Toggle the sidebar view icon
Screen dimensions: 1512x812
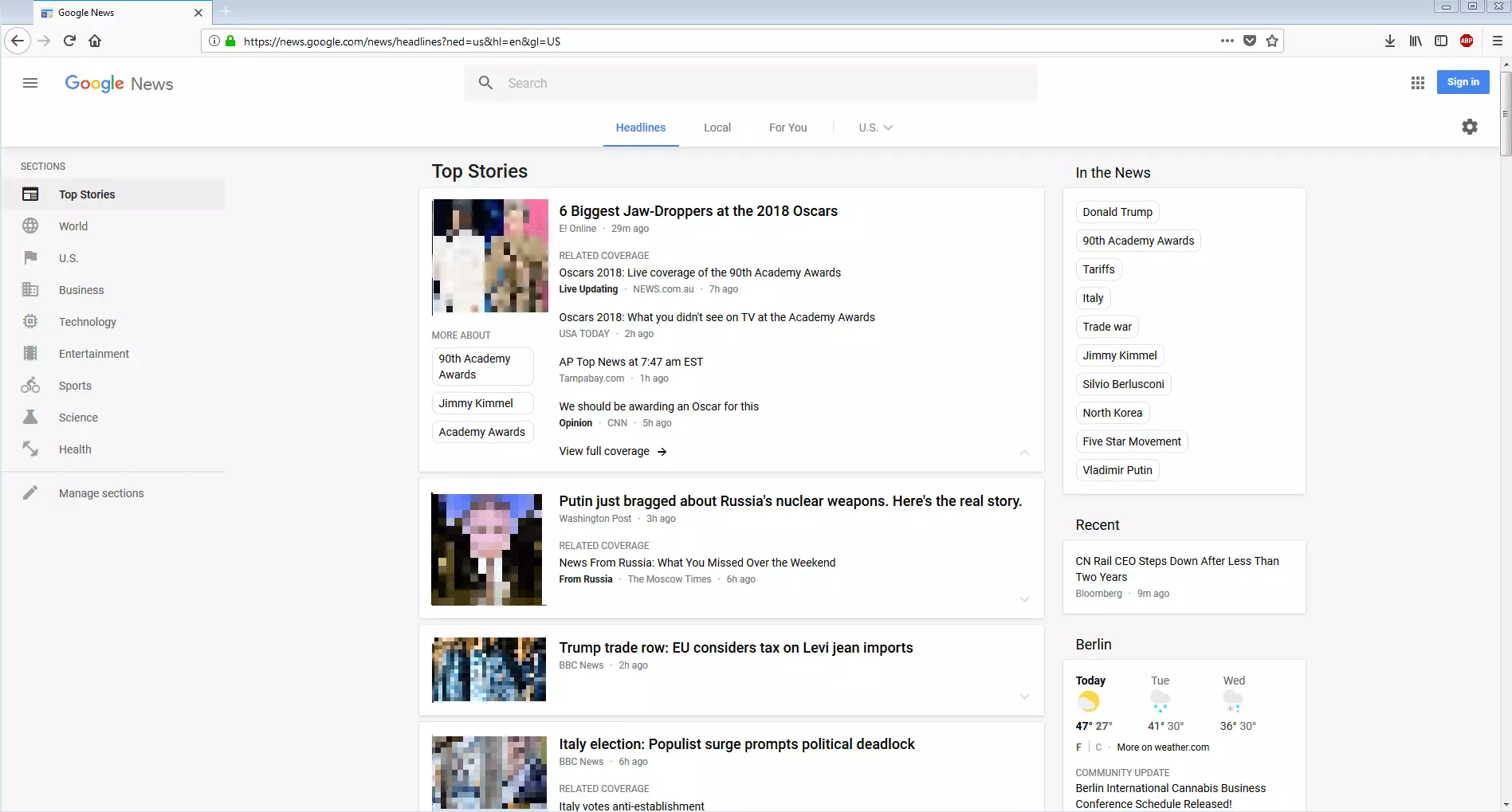1441,41
